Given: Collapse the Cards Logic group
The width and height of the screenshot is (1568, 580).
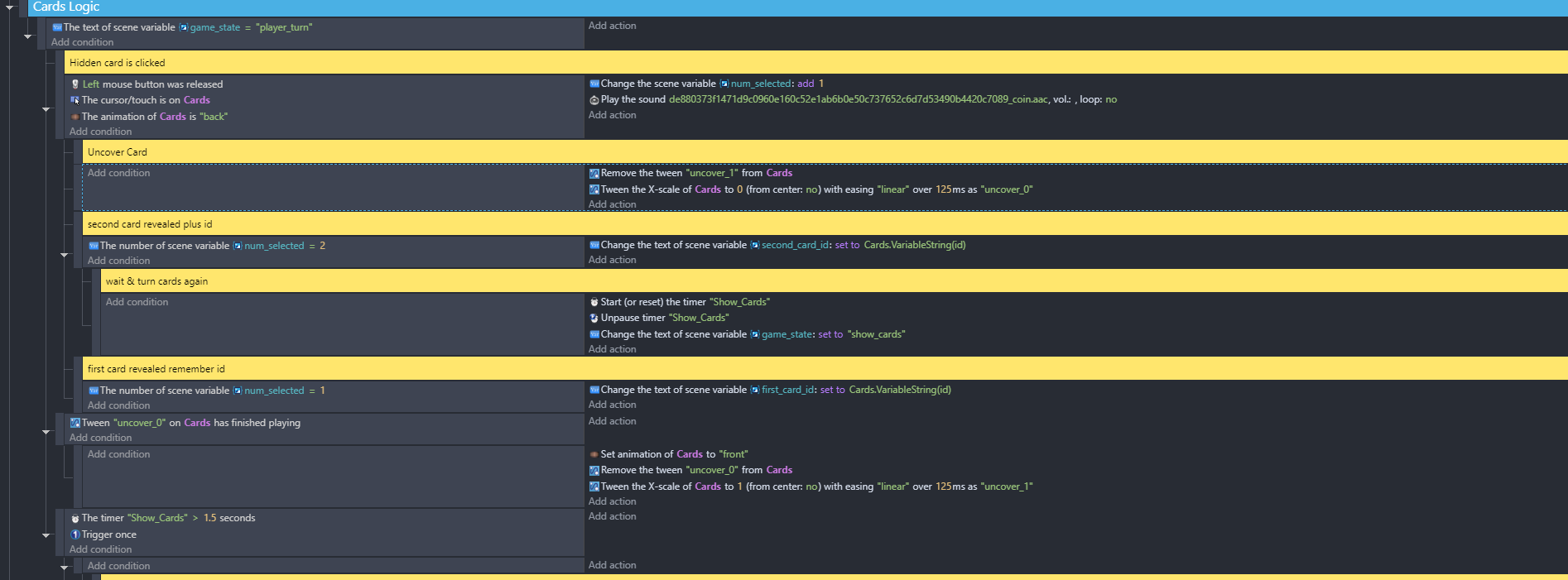Looking at the screenshot, I should 10,7.
